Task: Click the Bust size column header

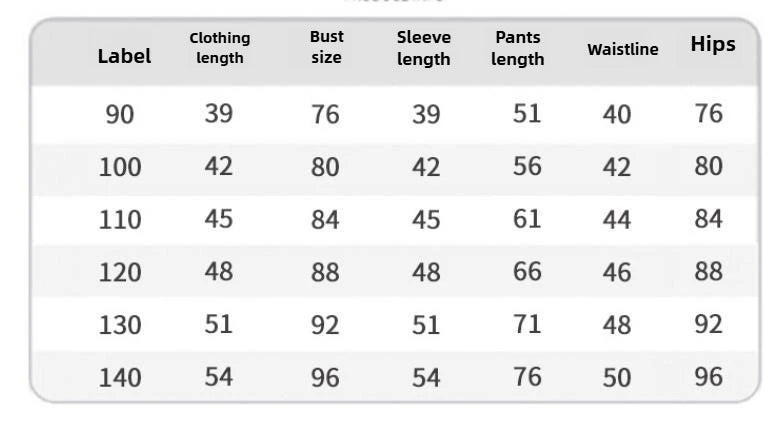Action: coord(326,47)
